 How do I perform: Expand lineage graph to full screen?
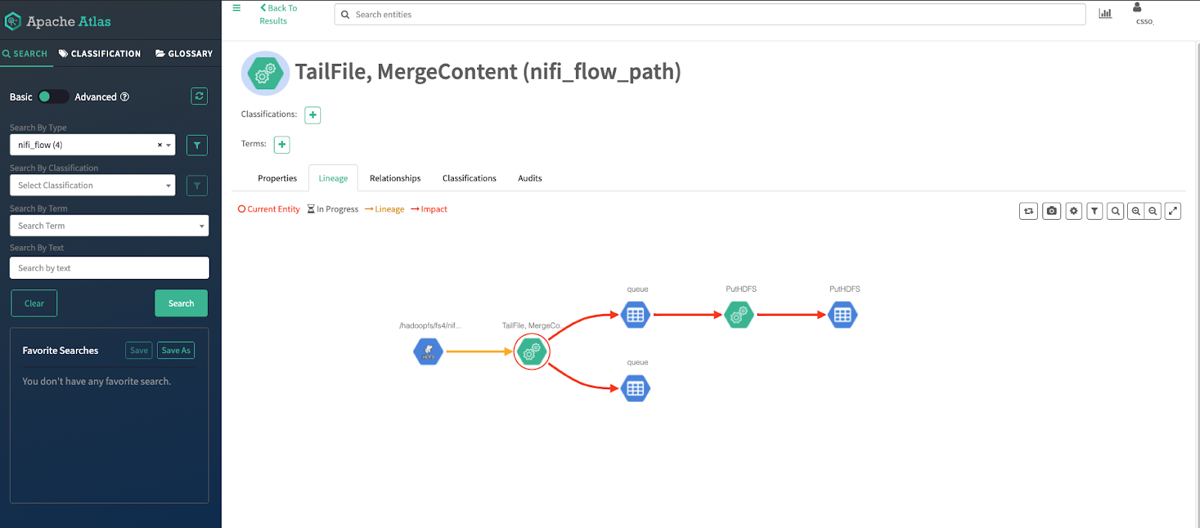click(x=1174, y=211)
